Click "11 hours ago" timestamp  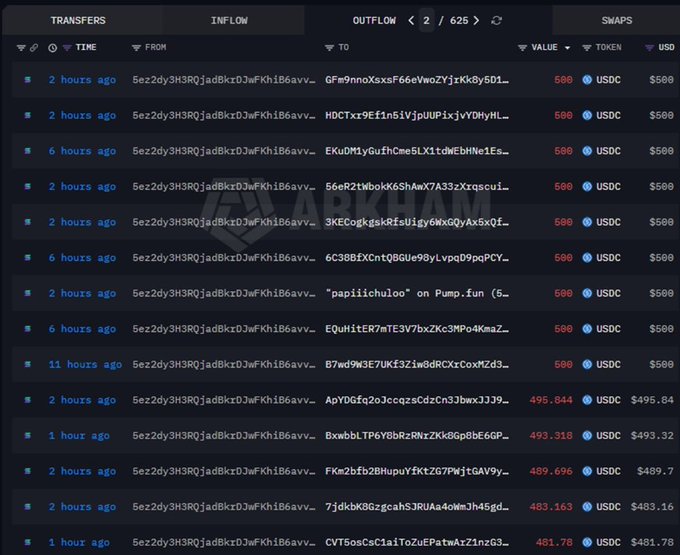coord(85,364)
